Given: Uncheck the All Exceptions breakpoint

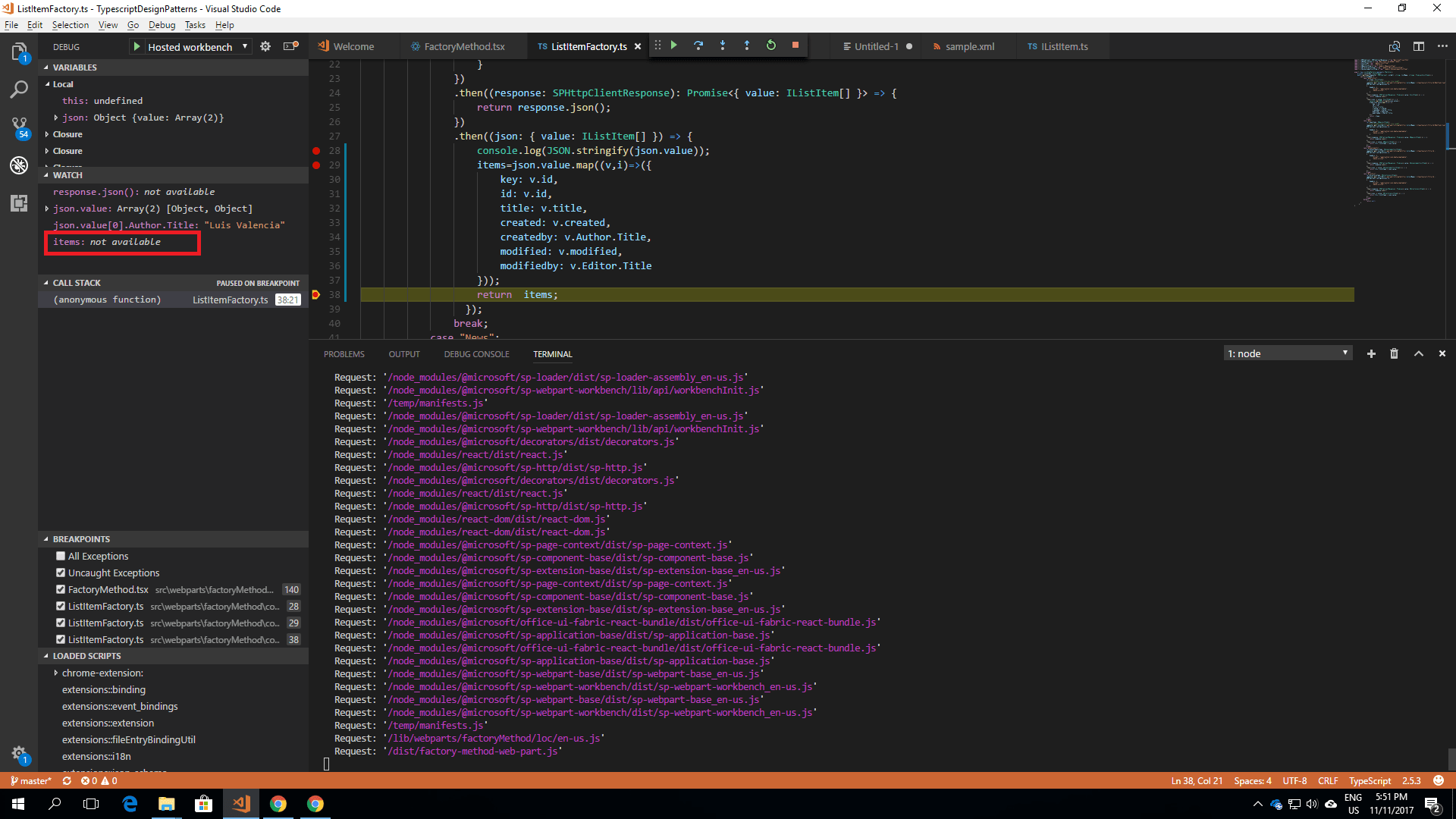Looking at the screenshot, I should coord(60,556).
